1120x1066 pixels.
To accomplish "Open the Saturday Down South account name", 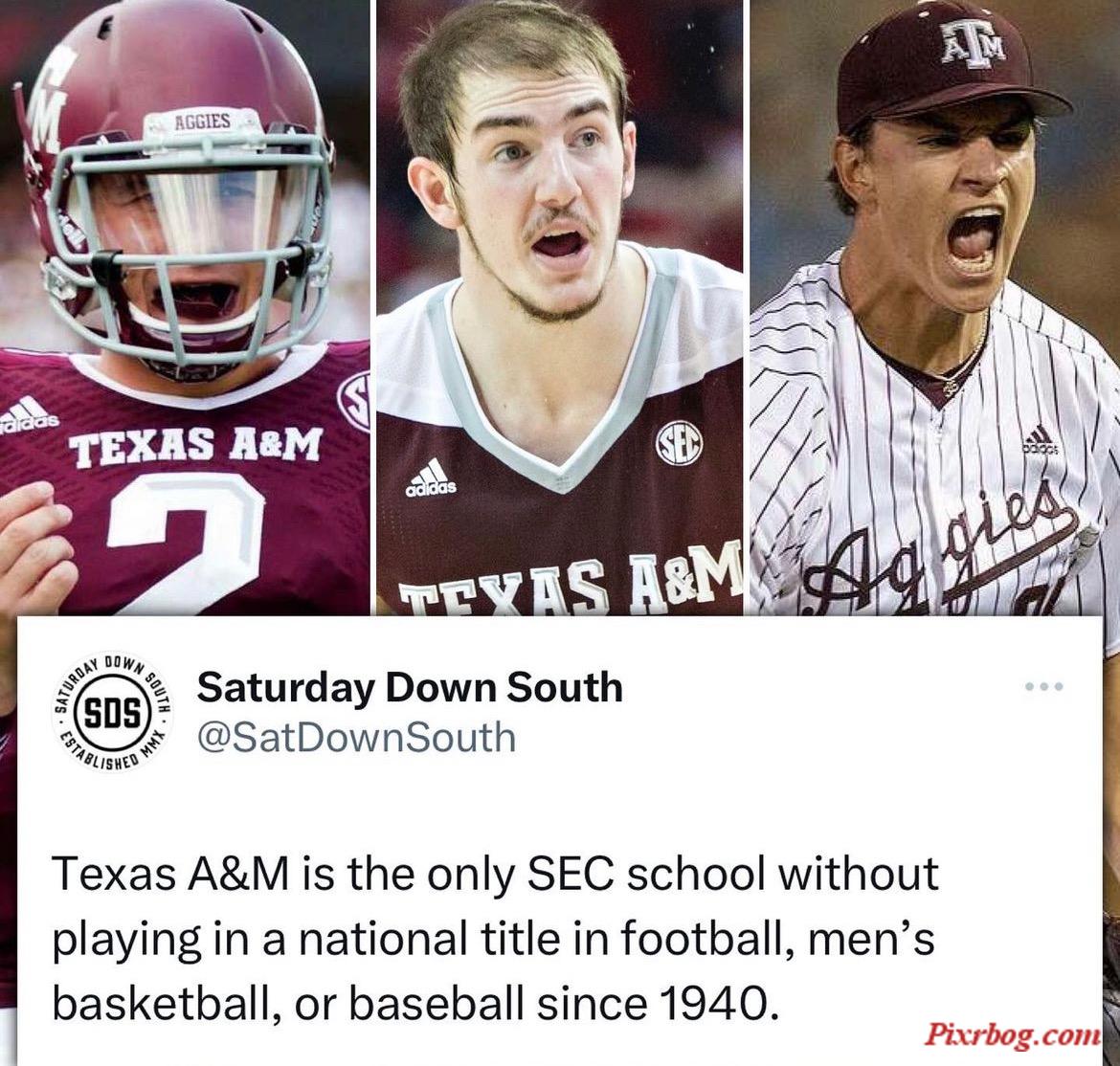I will click(x=410, y=688).
